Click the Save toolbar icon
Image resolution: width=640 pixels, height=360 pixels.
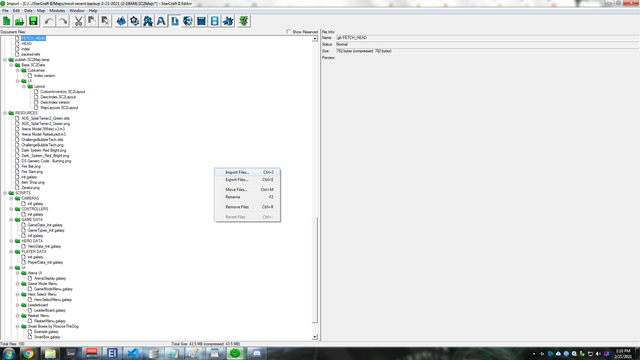pos(33,21)
